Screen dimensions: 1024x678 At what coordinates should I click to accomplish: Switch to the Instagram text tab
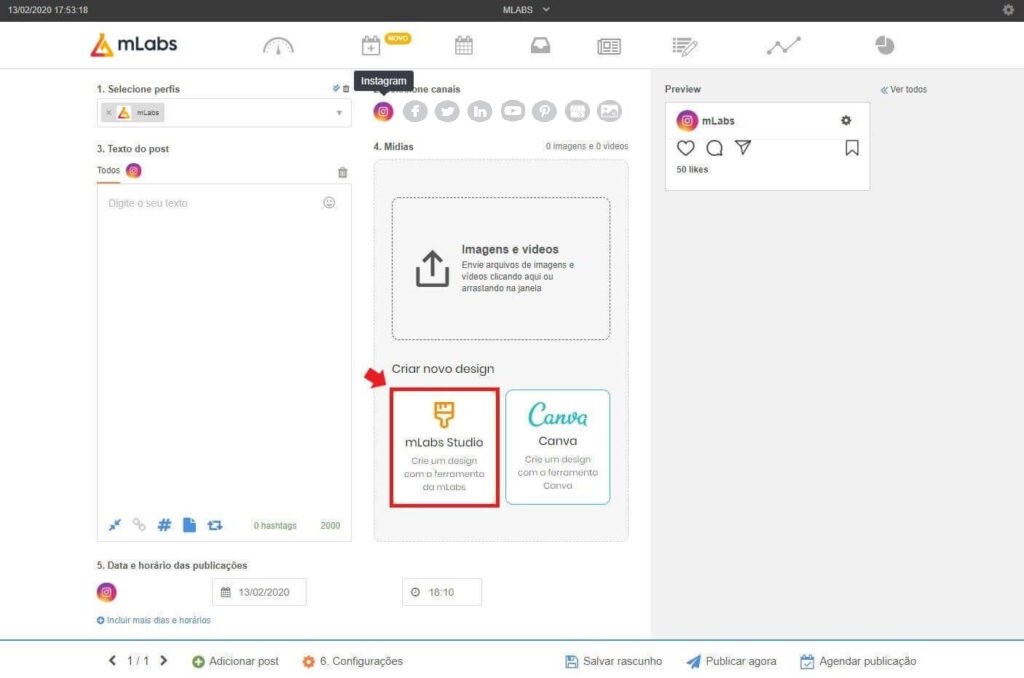coord(134,170)
